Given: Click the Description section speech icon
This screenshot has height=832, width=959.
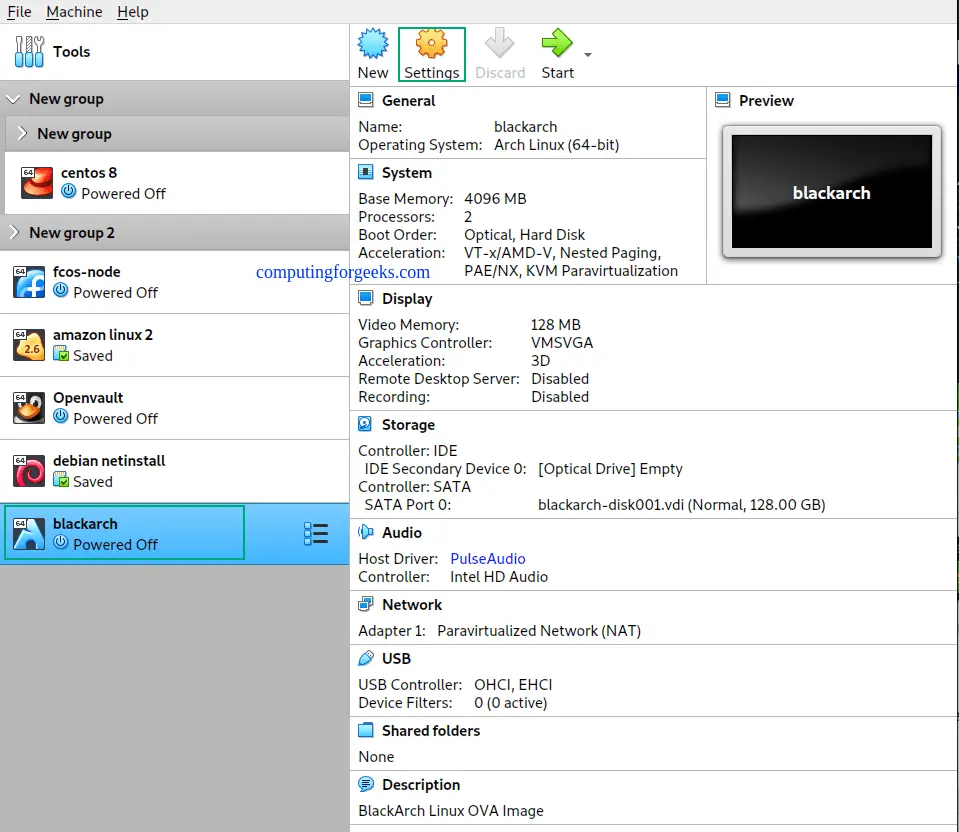Looking at the screenshot, I should coord(366,784).
